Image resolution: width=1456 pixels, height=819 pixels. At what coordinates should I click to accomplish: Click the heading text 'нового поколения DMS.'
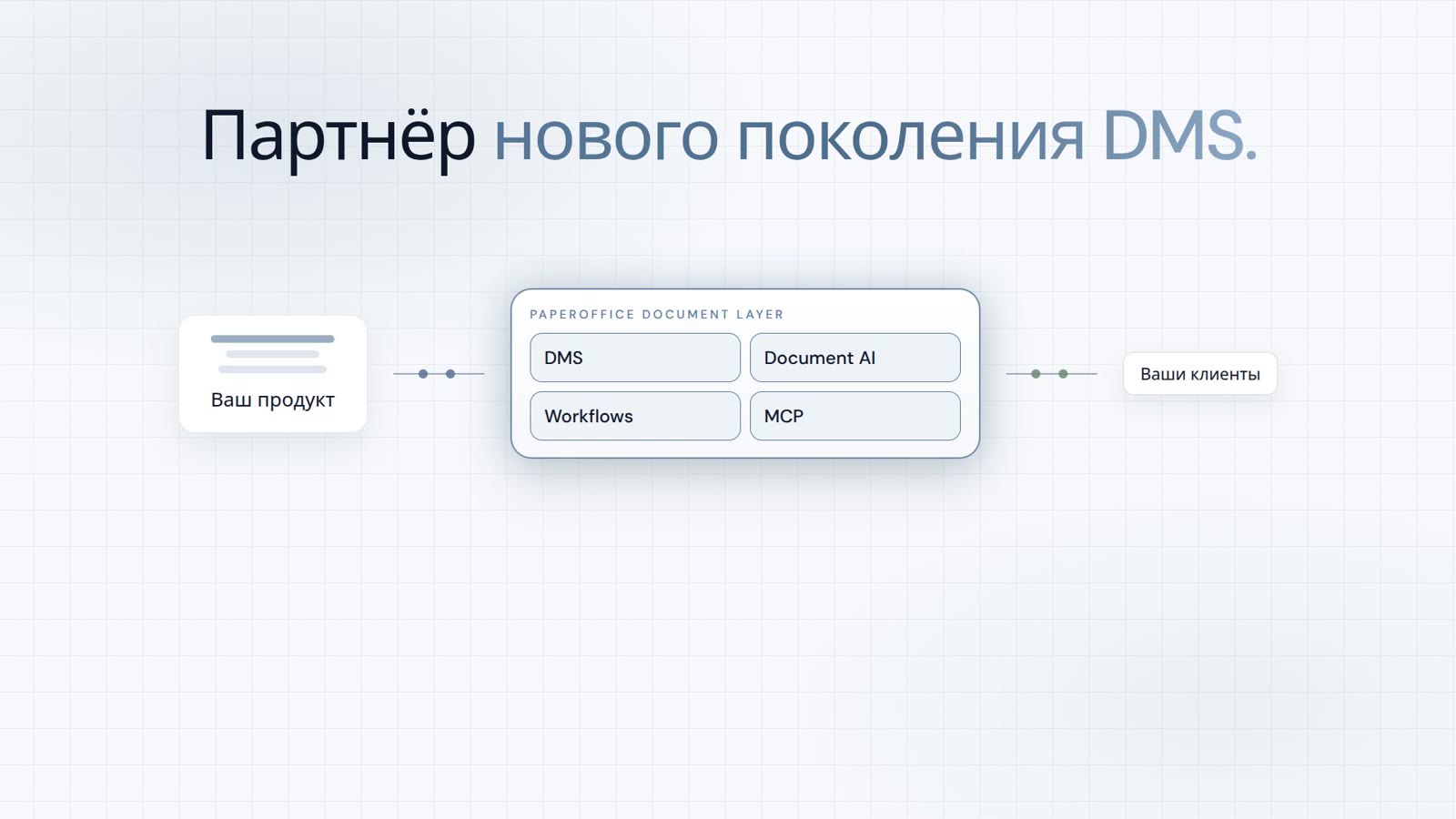pyautogui.click(x=875, y=136)
